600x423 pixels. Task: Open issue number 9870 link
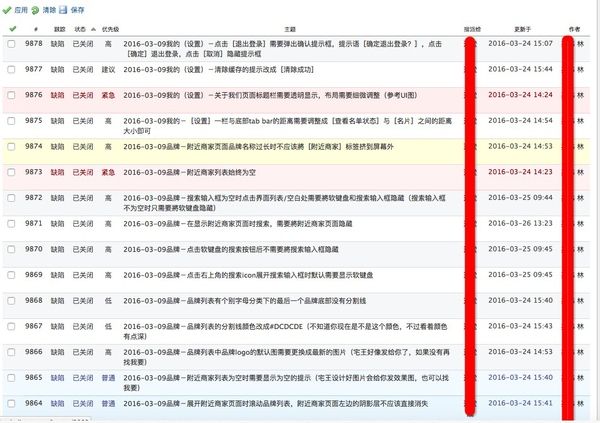click(34, 249)
